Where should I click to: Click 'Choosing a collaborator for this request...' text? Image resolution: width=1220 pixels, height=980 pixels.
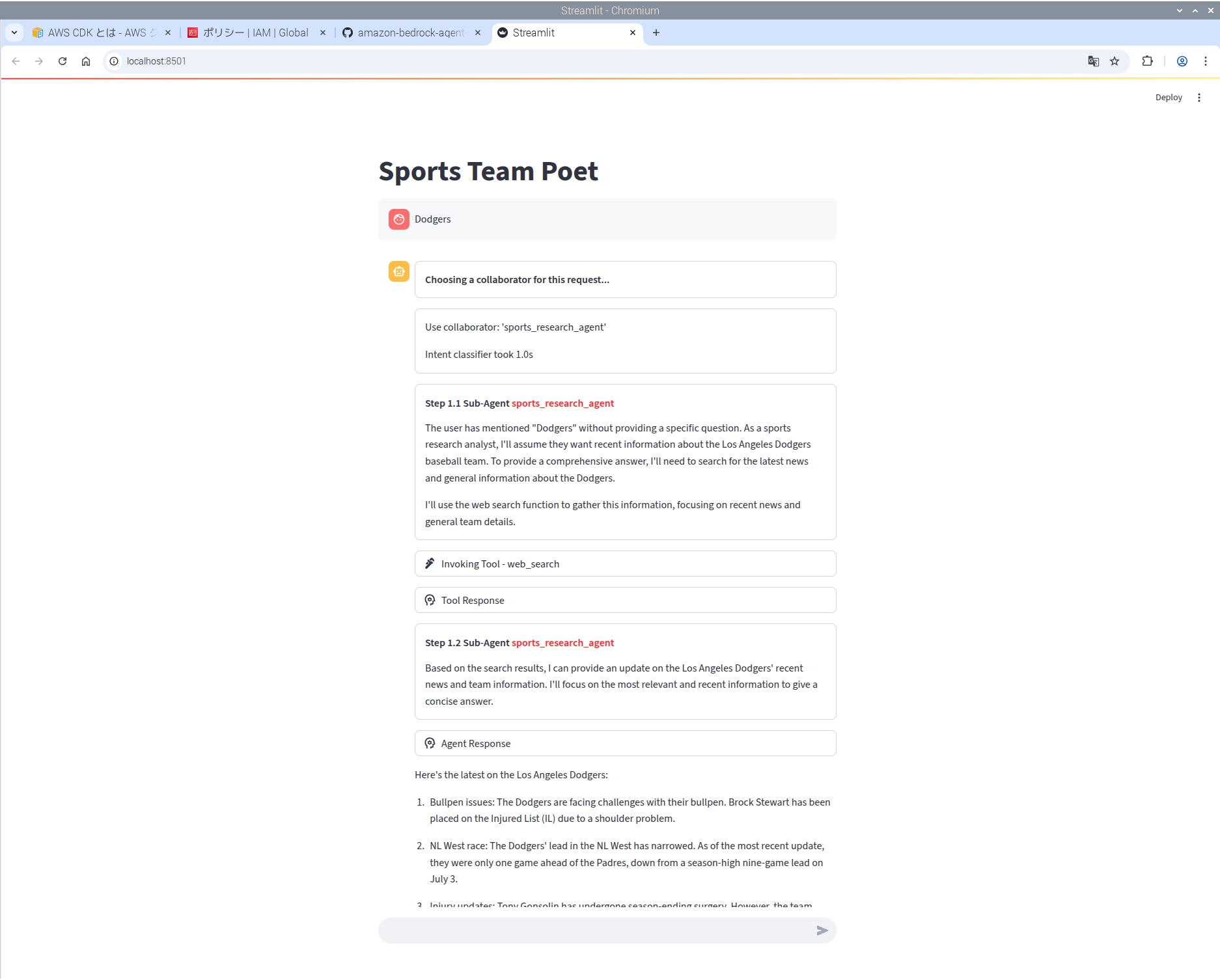coord(517,280)
